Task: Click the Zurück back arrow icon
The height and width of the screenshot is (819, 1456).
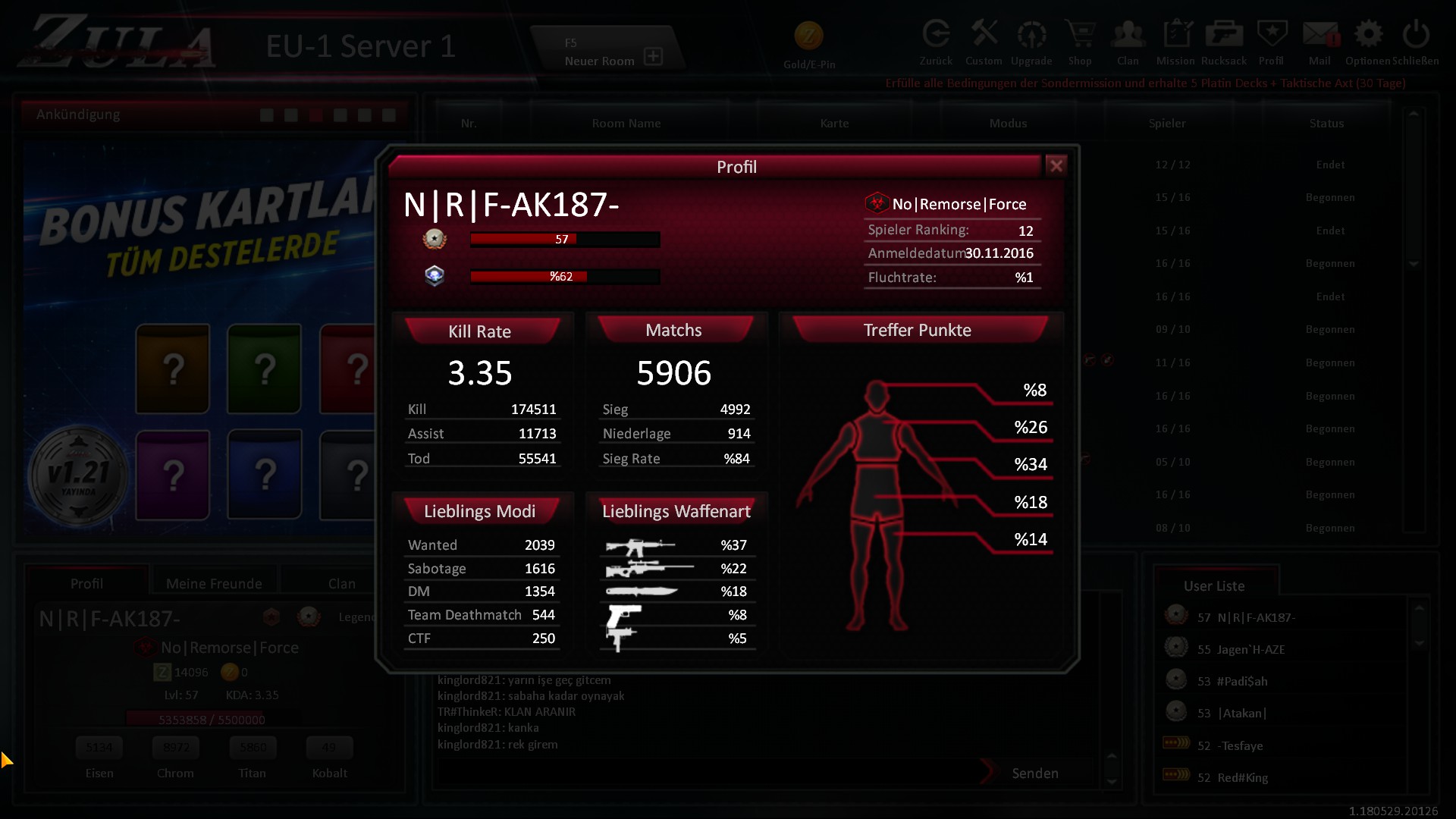Action: pyautogui.click(x=936, y=35)
